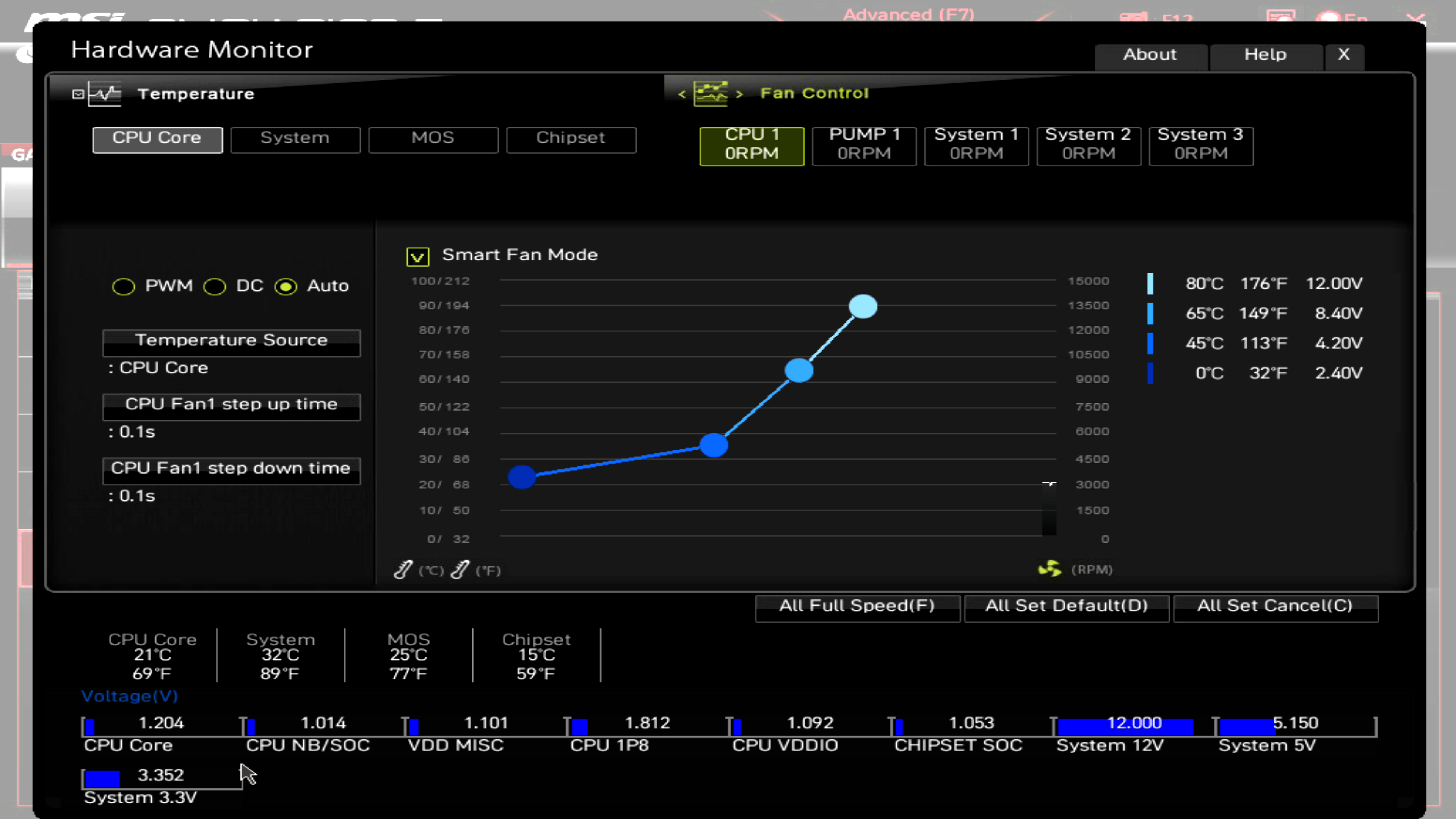Click the right arrow beside Fan Control
The height and width of the screenshot is (819, 1456).
pos(739,94)
